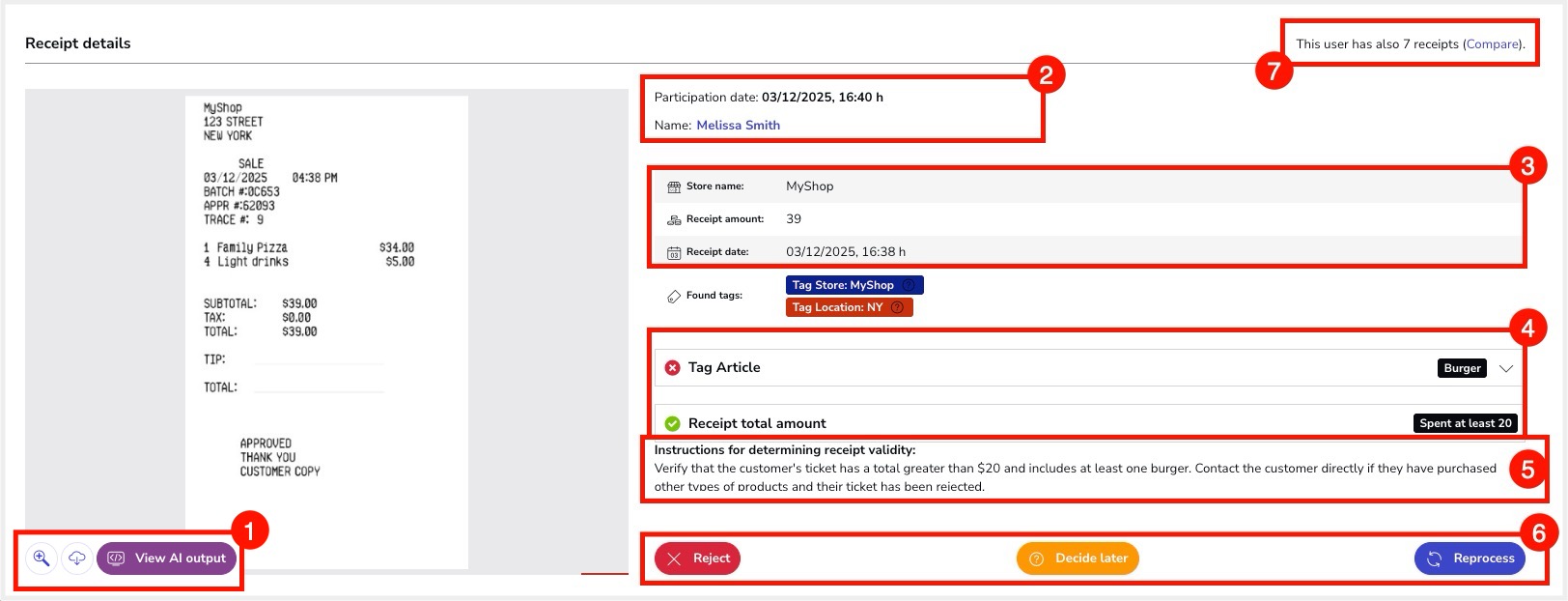Reprocess the receipt

[x=1470, y=558]
